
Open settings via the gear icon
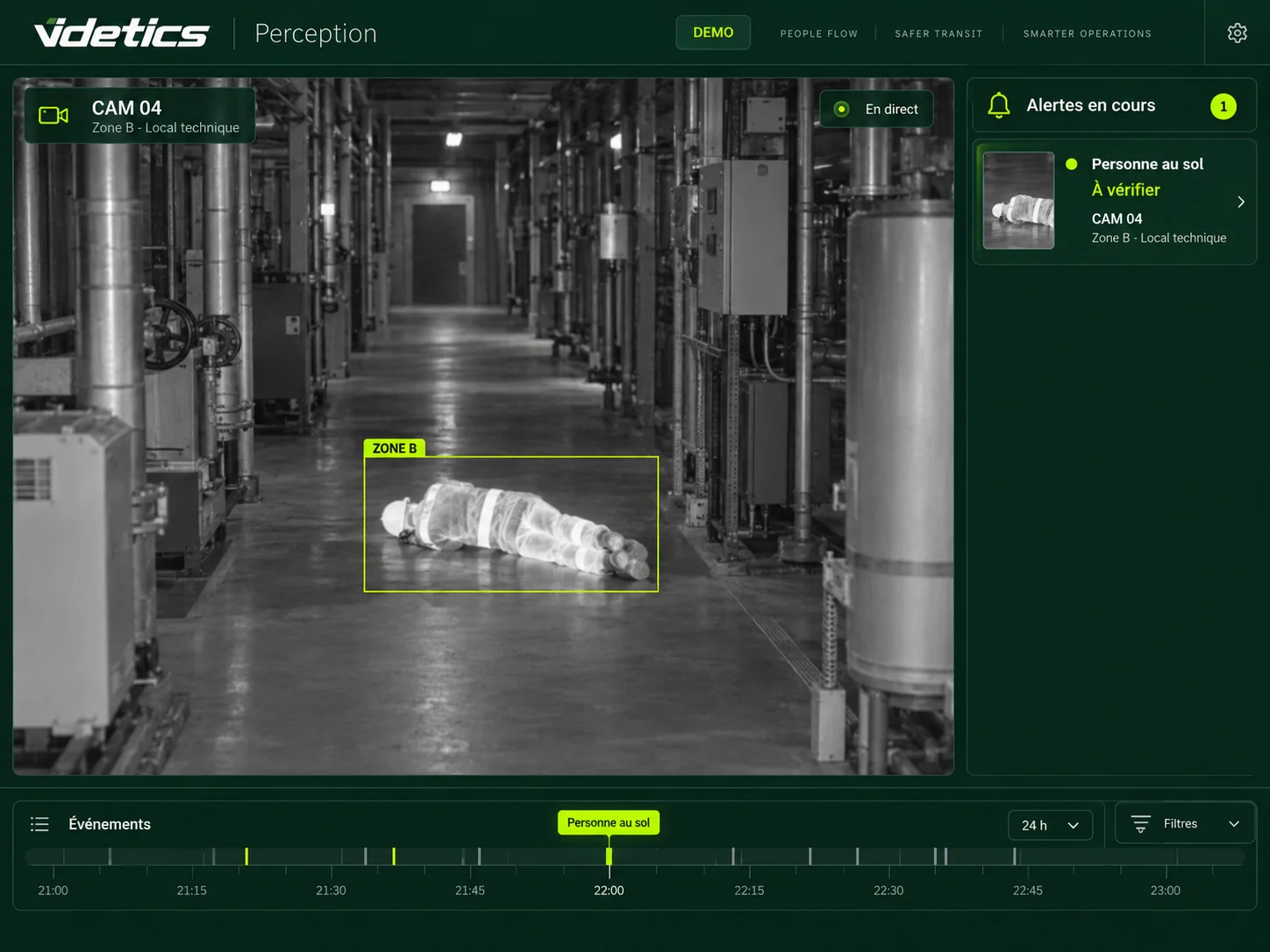coord(1237,33)
